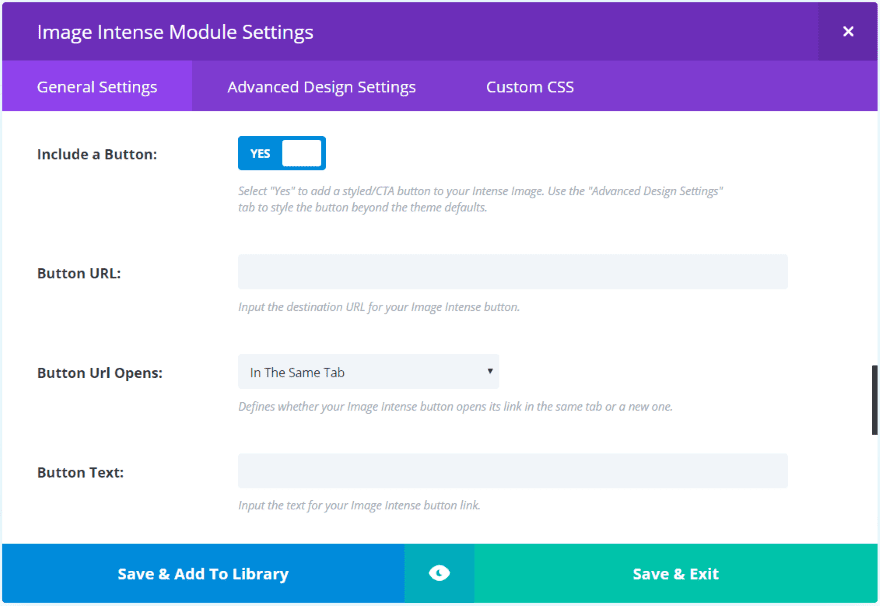Click the arrow beside In The Same Tab
The width and height of the screenshot is (880, 606).
coord(490,371)
